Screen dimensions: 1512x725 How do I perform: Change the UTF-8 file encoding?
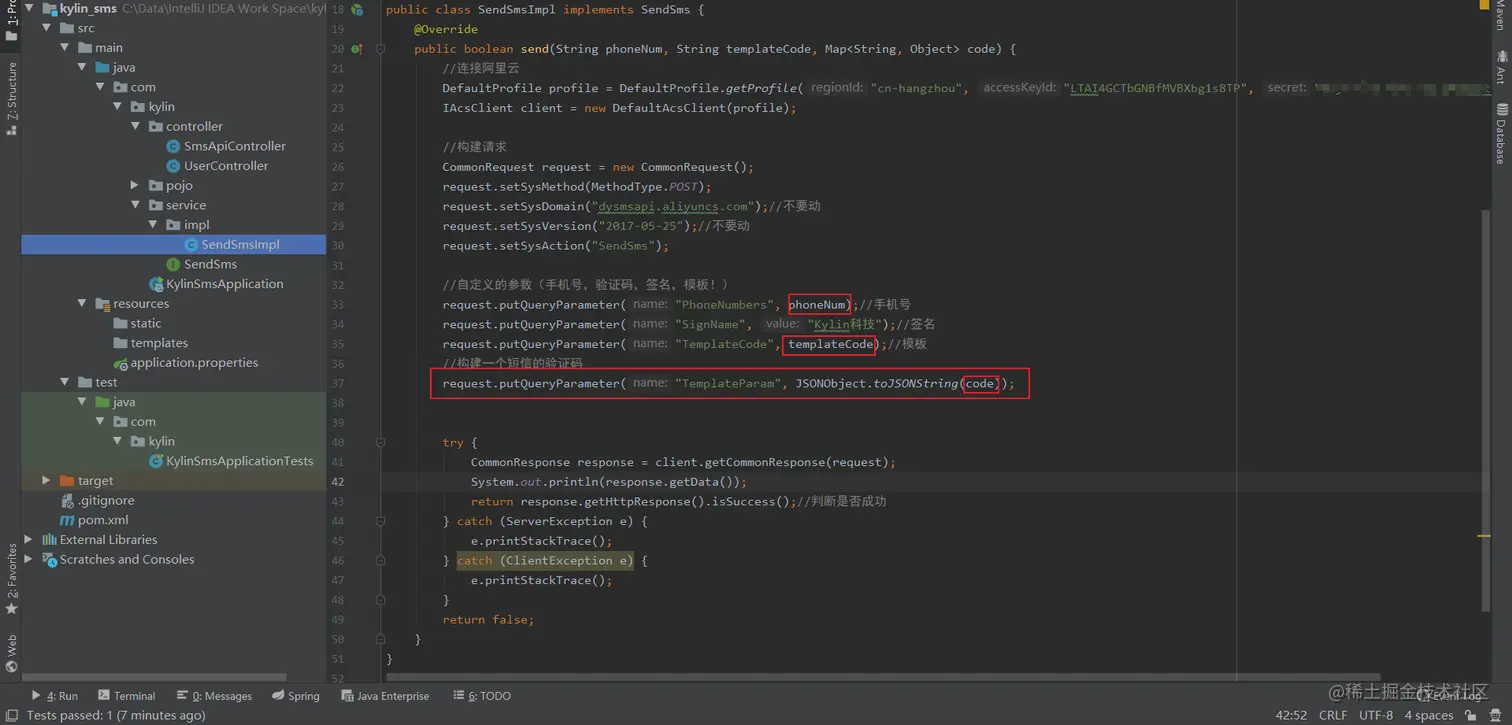[x=1376, y=716]
